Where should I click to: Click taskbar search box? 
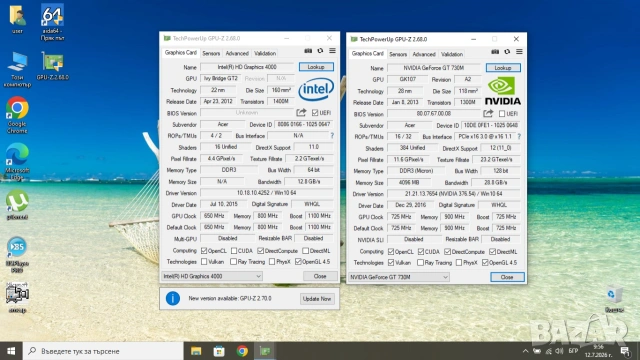pos(103,351)
